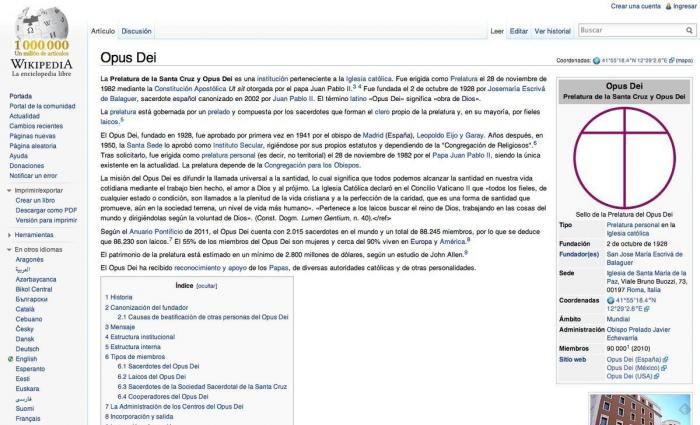Click the globe icon in infobox Coordenadas row
This screenshot has height=425, width=700.
click(x=610, y=300)
